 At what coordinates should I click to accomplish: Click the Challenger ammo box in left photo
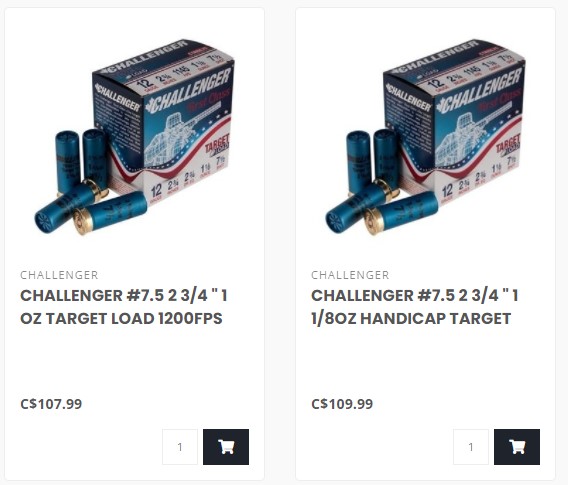(x=164, y=120)
